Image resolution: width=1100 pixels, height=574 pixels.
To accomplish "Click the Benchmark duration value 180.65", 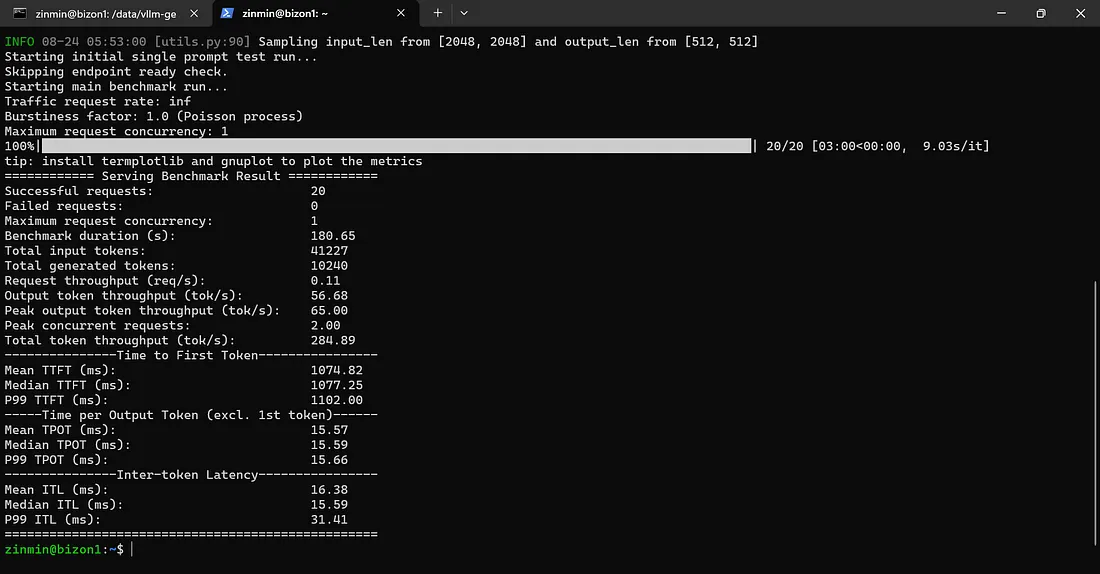I will (333, 236).
